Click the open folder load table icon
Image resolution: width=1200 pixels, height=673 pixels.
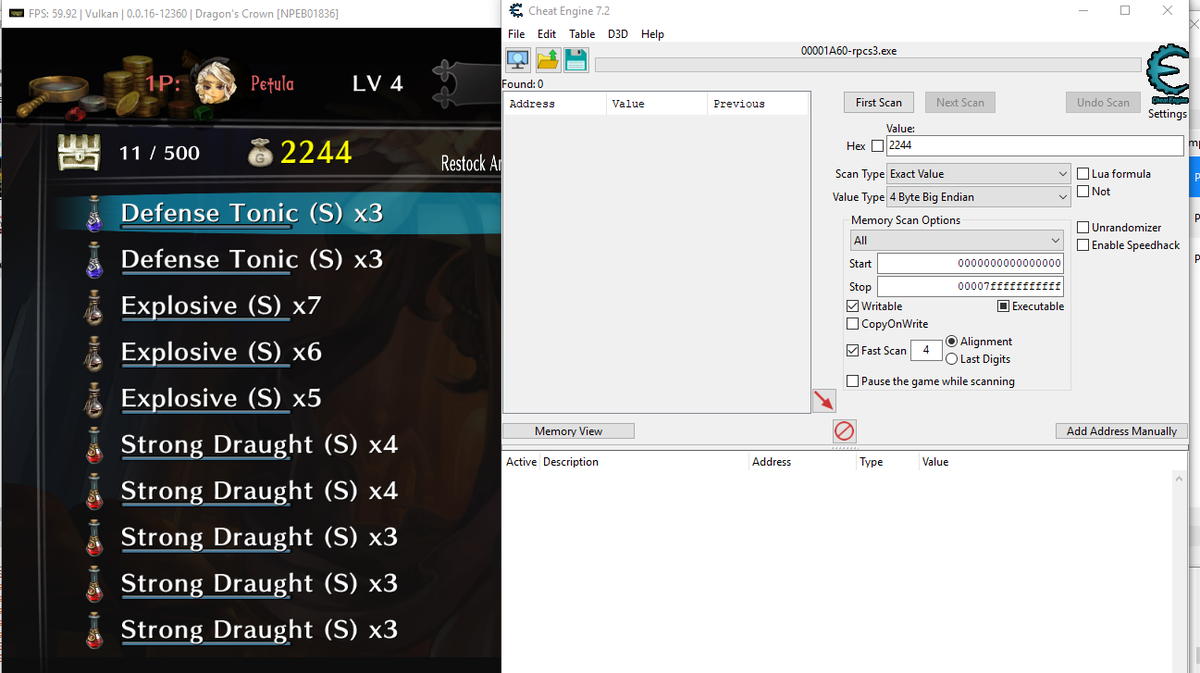coord(547,60)
